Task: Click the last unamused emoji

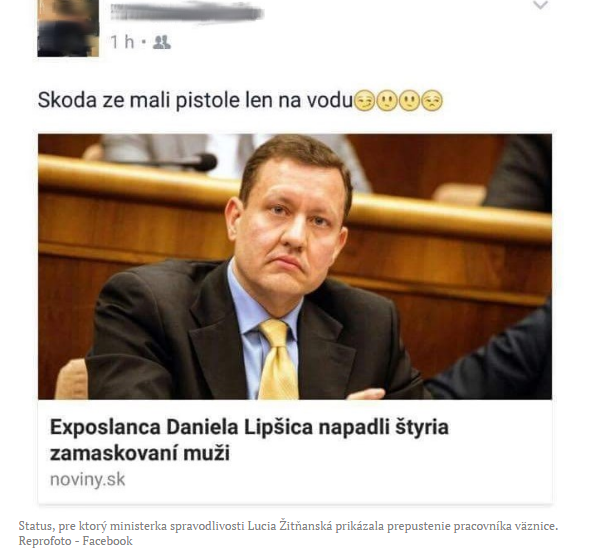Action: tap(432, 101)
